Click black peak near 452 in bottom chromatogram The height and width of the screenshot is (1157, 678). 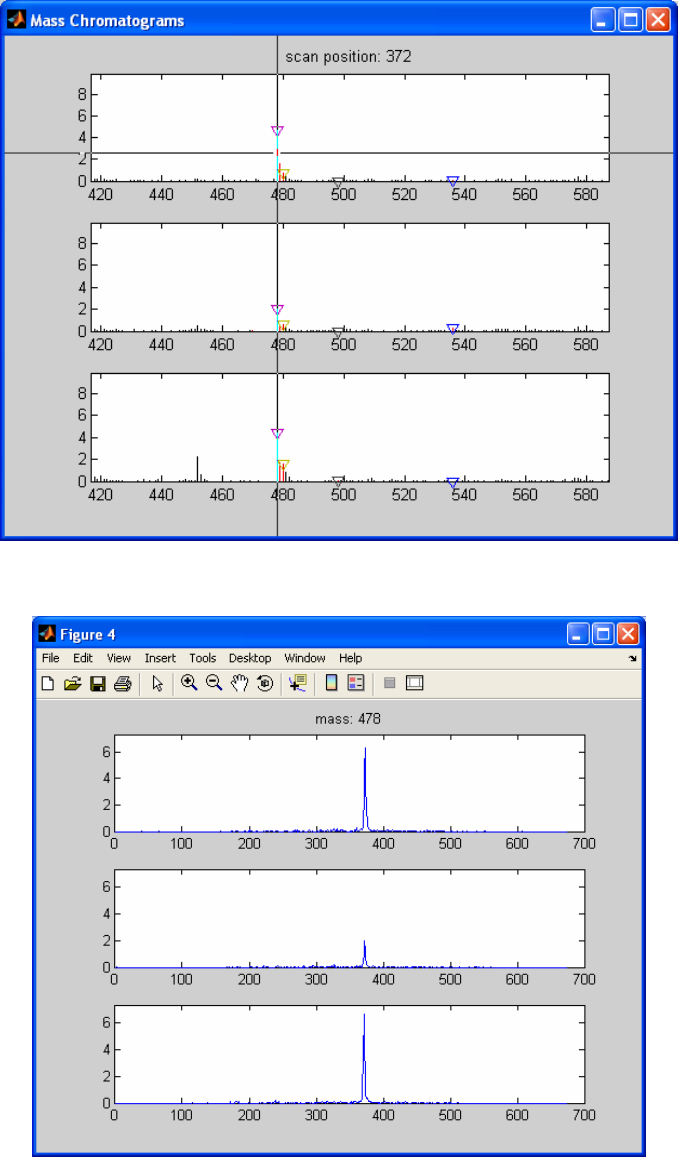pos(198,469)
